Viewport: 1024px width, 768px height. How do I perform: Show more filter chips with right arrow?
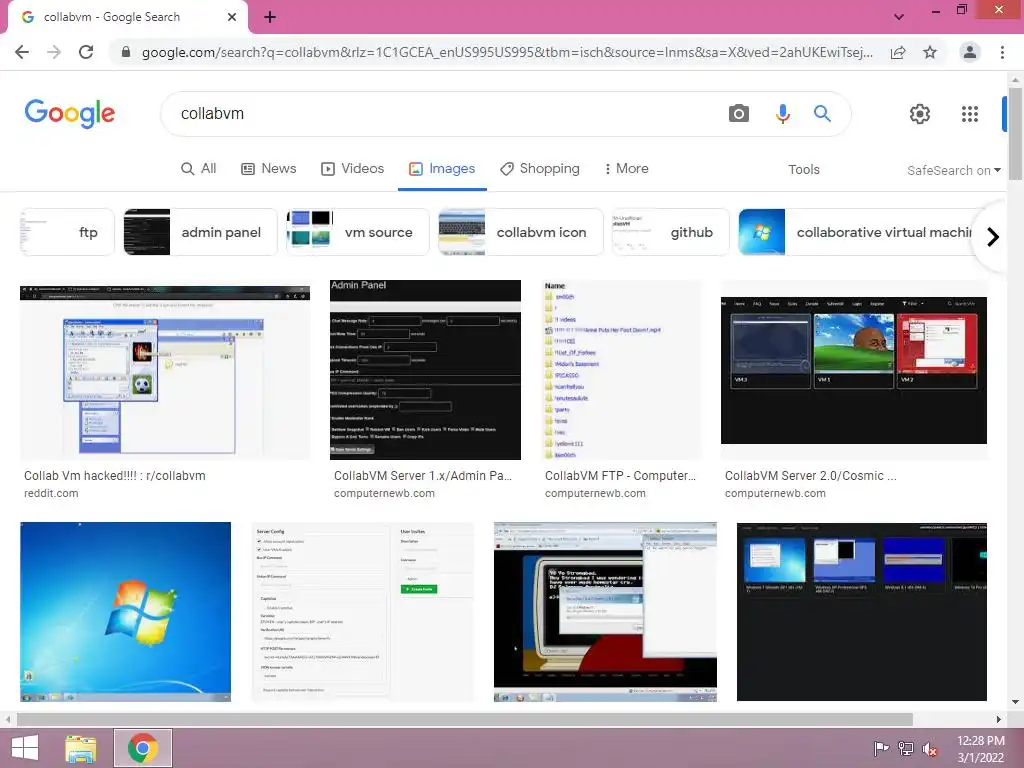point(993,236)
